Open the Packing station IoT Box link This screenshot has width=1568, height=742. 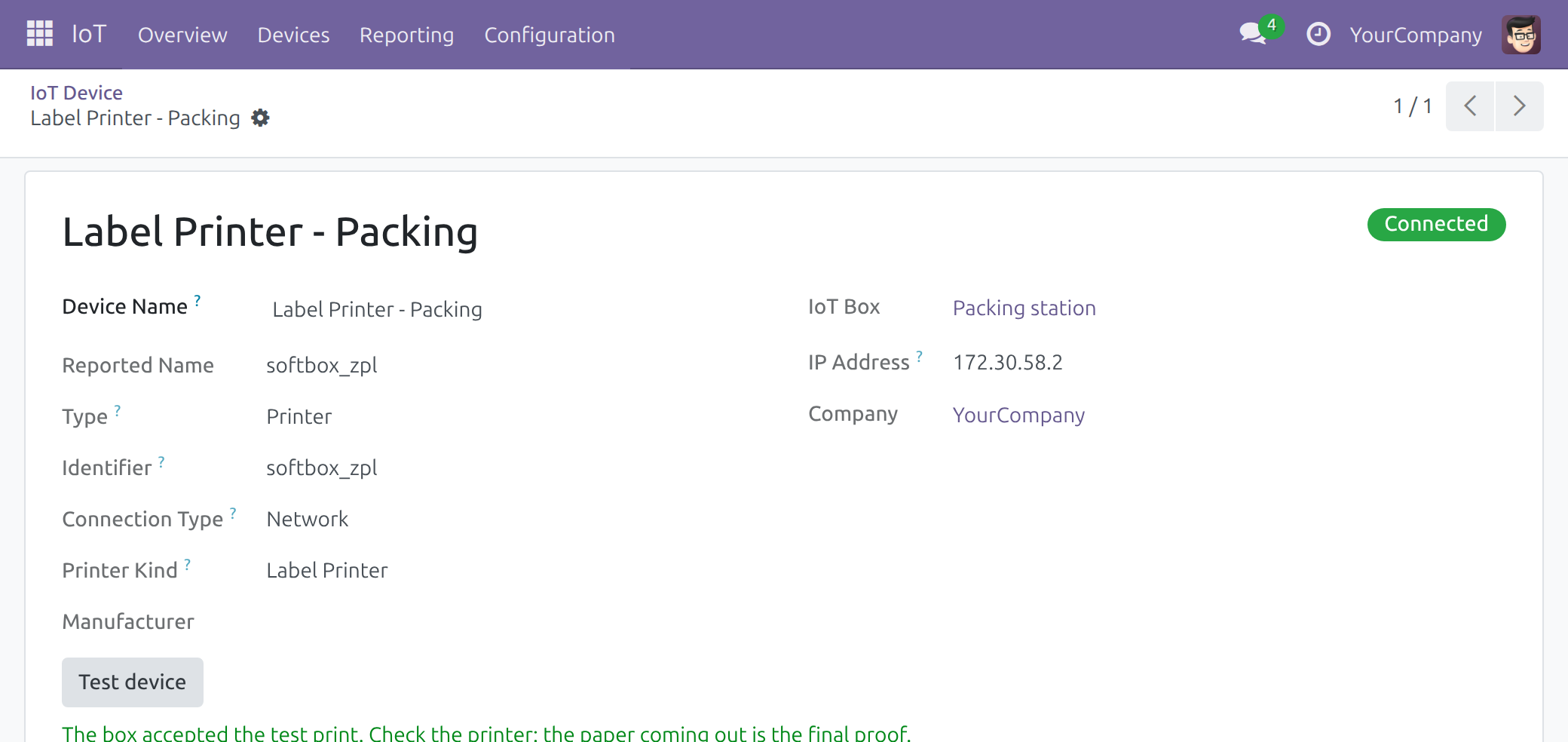tap(1024, 308)
